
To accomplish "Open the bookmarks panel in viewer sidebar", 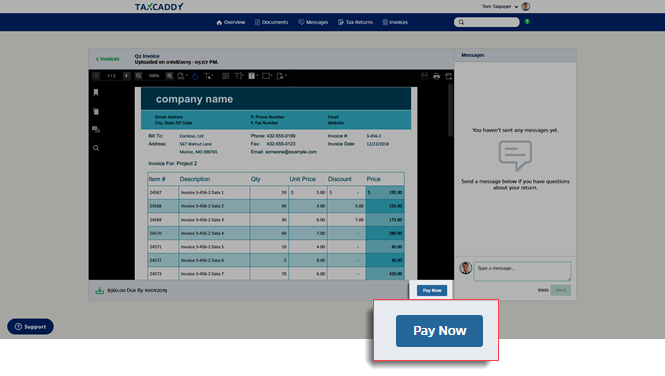I will [x=96, y=92].
